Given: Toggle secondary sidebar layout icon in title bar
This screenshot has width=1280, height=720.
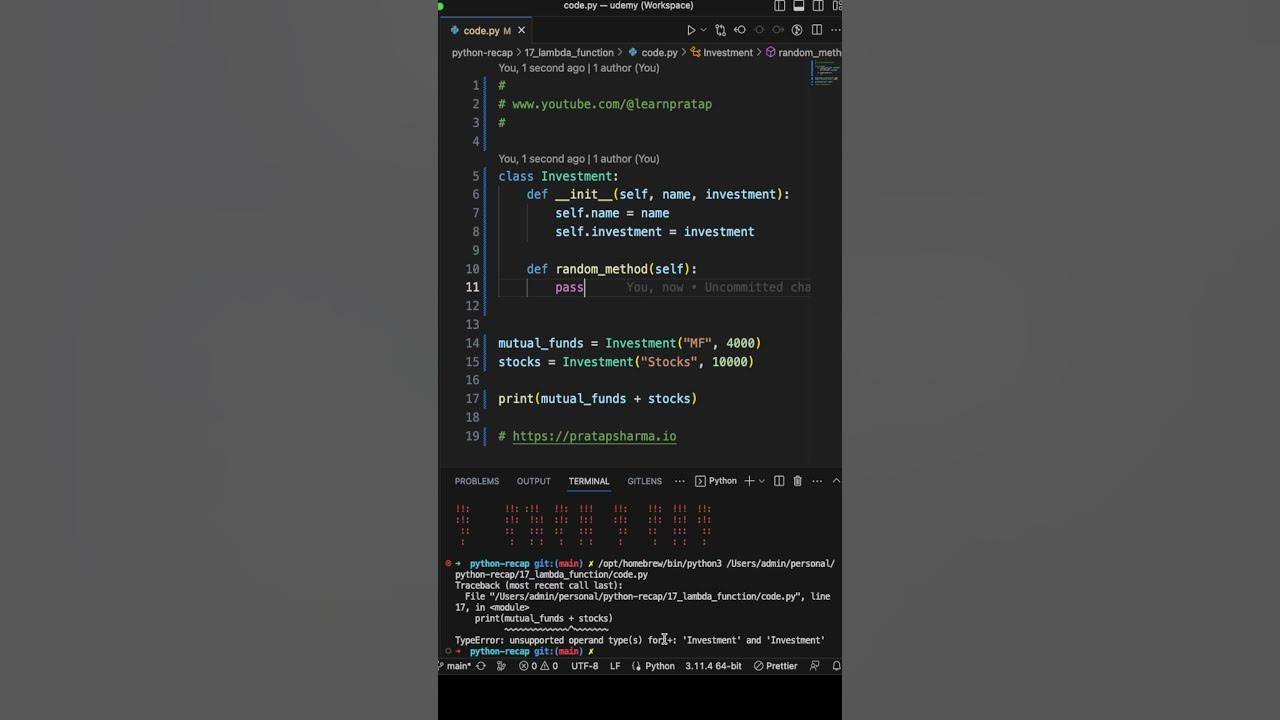Looking at the screenshot, I should (x=818, y=6).
